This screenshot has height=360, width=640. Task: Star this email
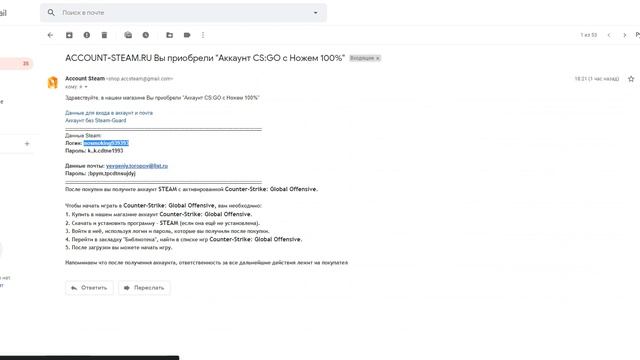(631, 79)
